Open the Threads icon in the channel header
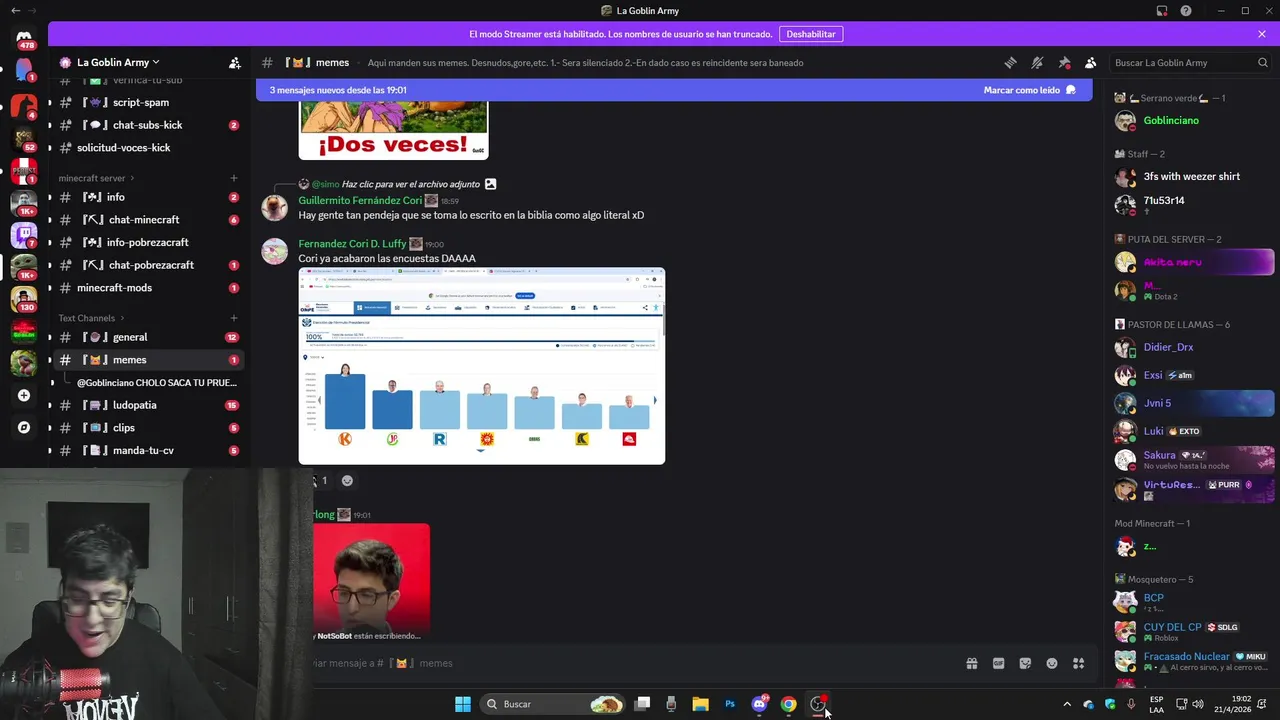This screenshot has height=720, width=1280. (1010, 62)
